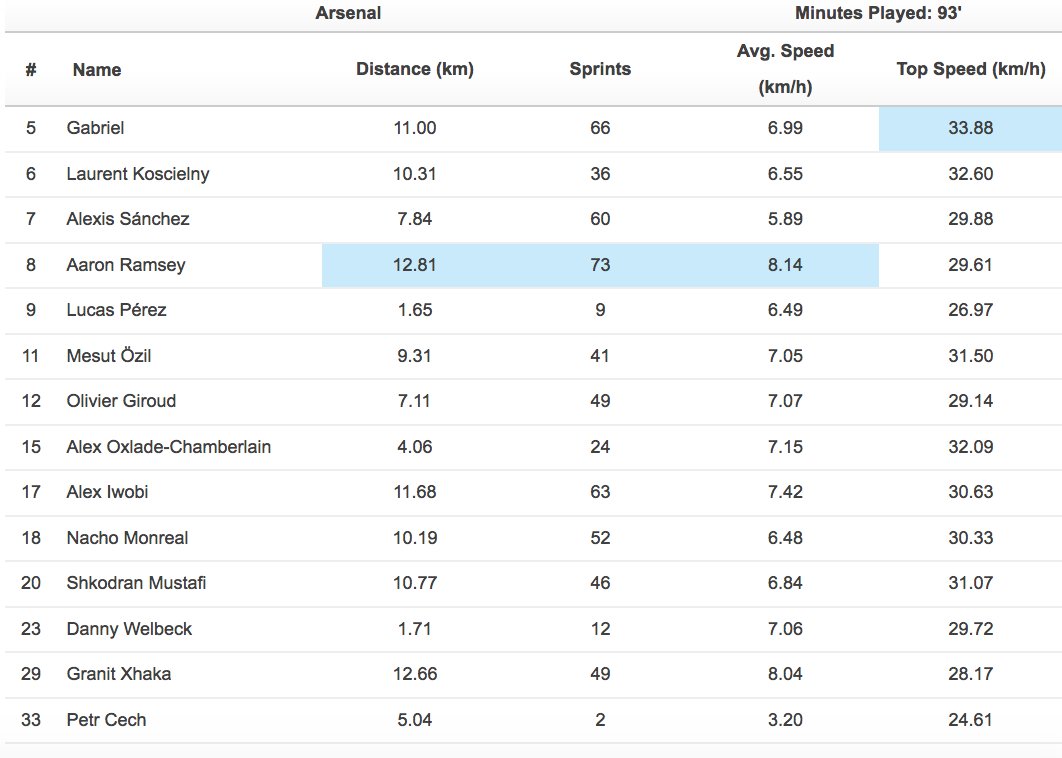This screenshot has height=758, width=1062.
Task: Select the Arsenal team title
Action: coord(348,13)
